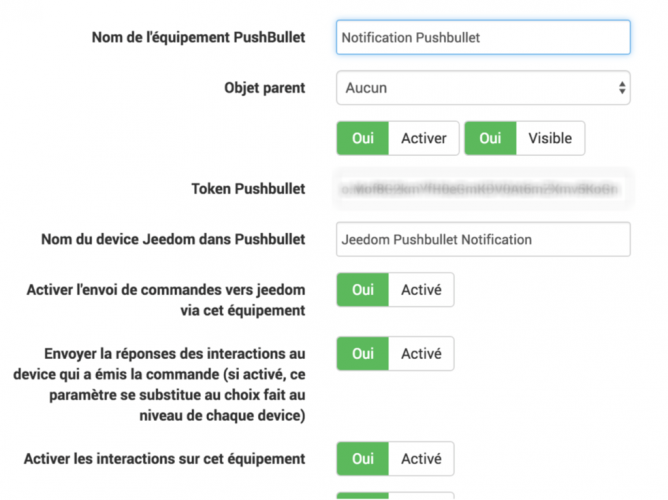This screenshot has height=500, width=668.
Task: Click the Visible text on the visibility switch
Action: click(550, 138)
